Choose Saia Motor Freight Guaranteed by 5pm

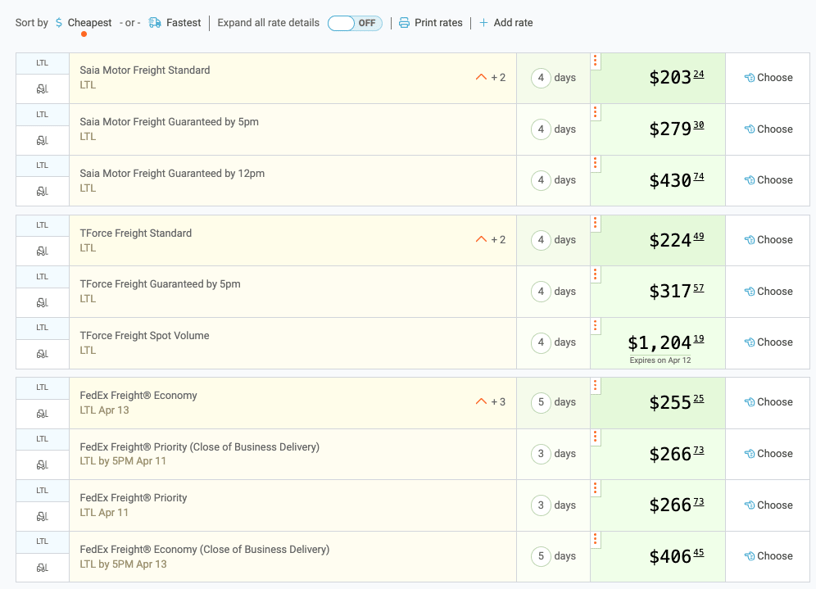pyautogui.click(x=768, y=129)
